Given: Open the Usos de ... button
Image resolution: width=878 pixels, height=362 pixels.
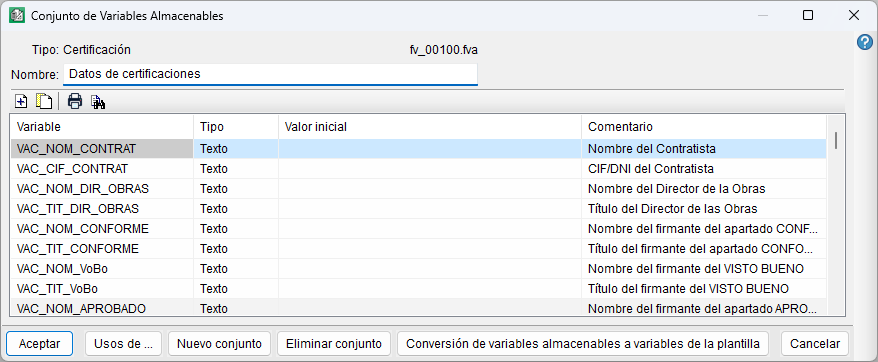Looking at the screenshot, I should point(123,344).
